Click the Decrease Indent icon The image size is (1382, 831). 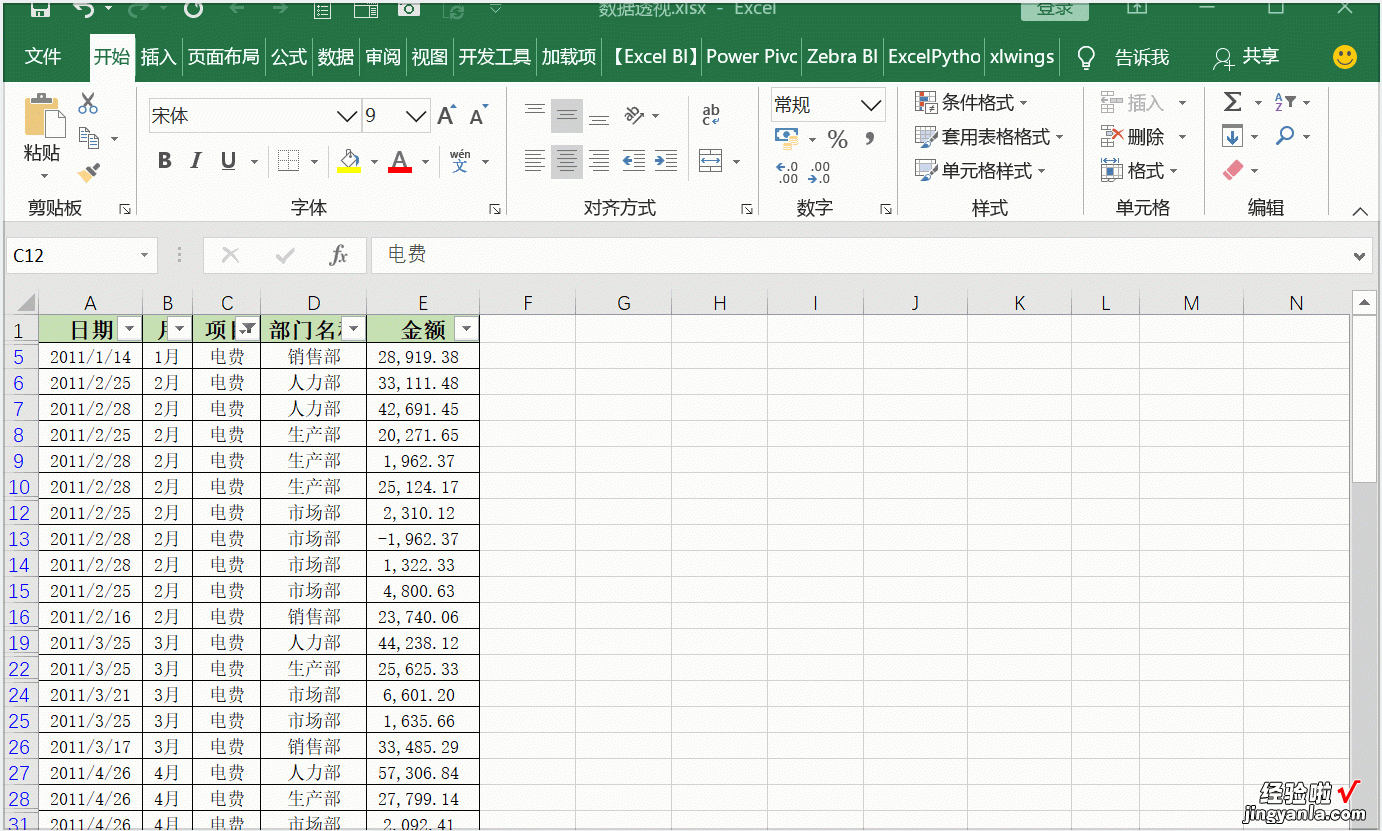pos(634,160)
